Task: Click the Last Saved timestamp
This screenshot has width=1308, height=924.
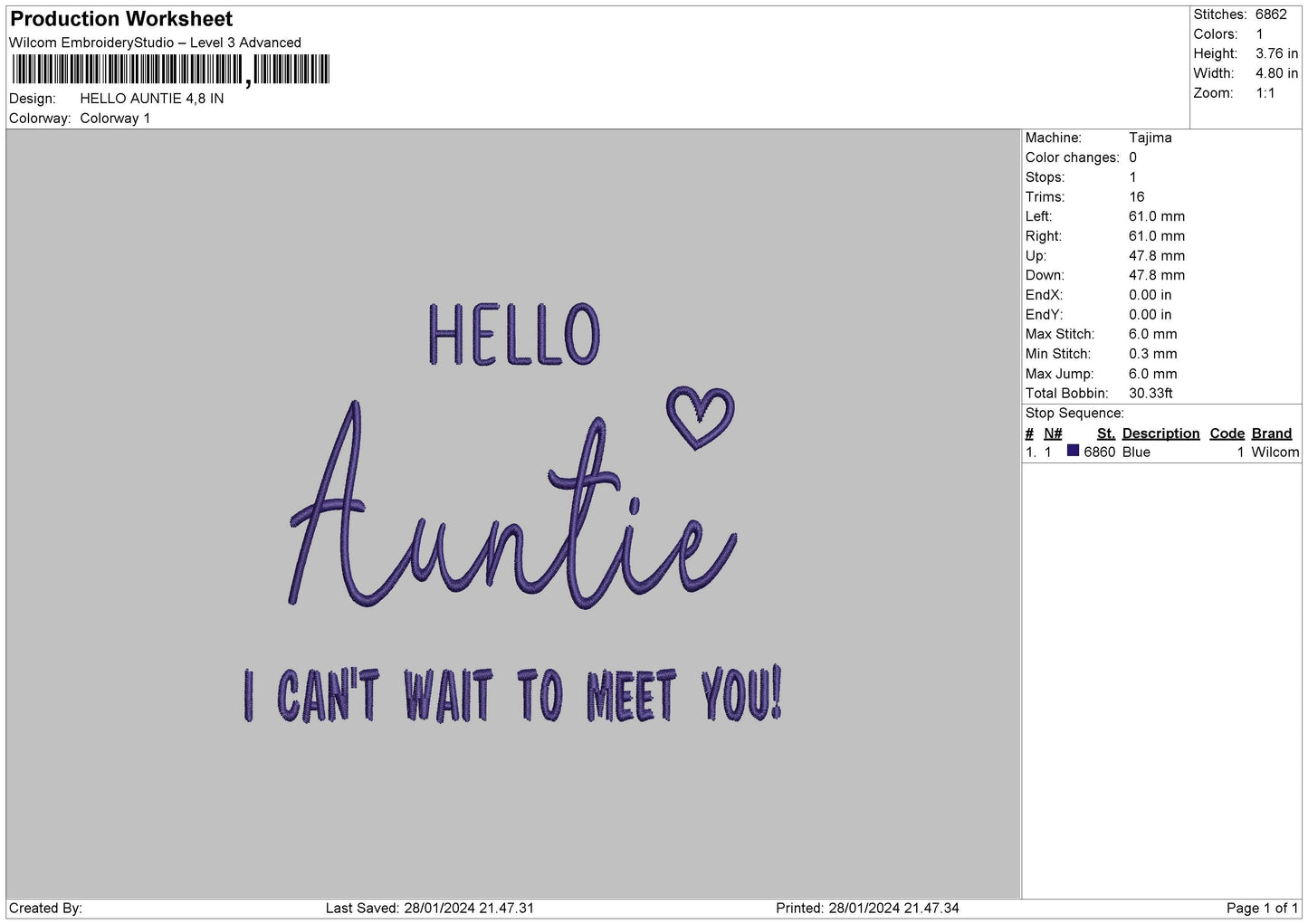Action: pyautogui.click(x=430, y=909)
